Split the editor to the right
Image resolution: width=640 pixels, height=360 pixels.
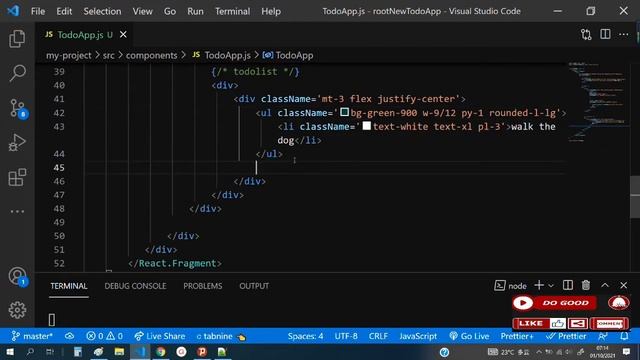pos(605,35)
